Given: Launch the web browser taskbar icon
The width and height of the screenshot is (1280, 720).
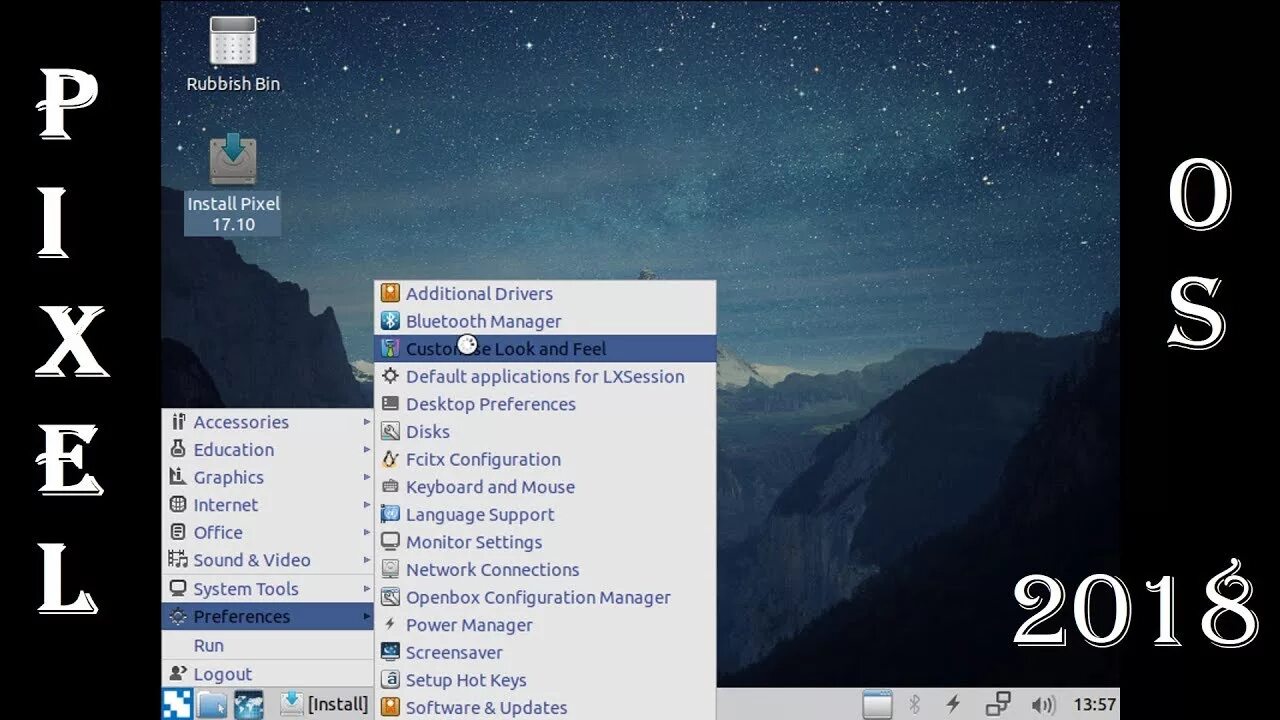Looking at the screenshot, I should (x=248, y=704).
